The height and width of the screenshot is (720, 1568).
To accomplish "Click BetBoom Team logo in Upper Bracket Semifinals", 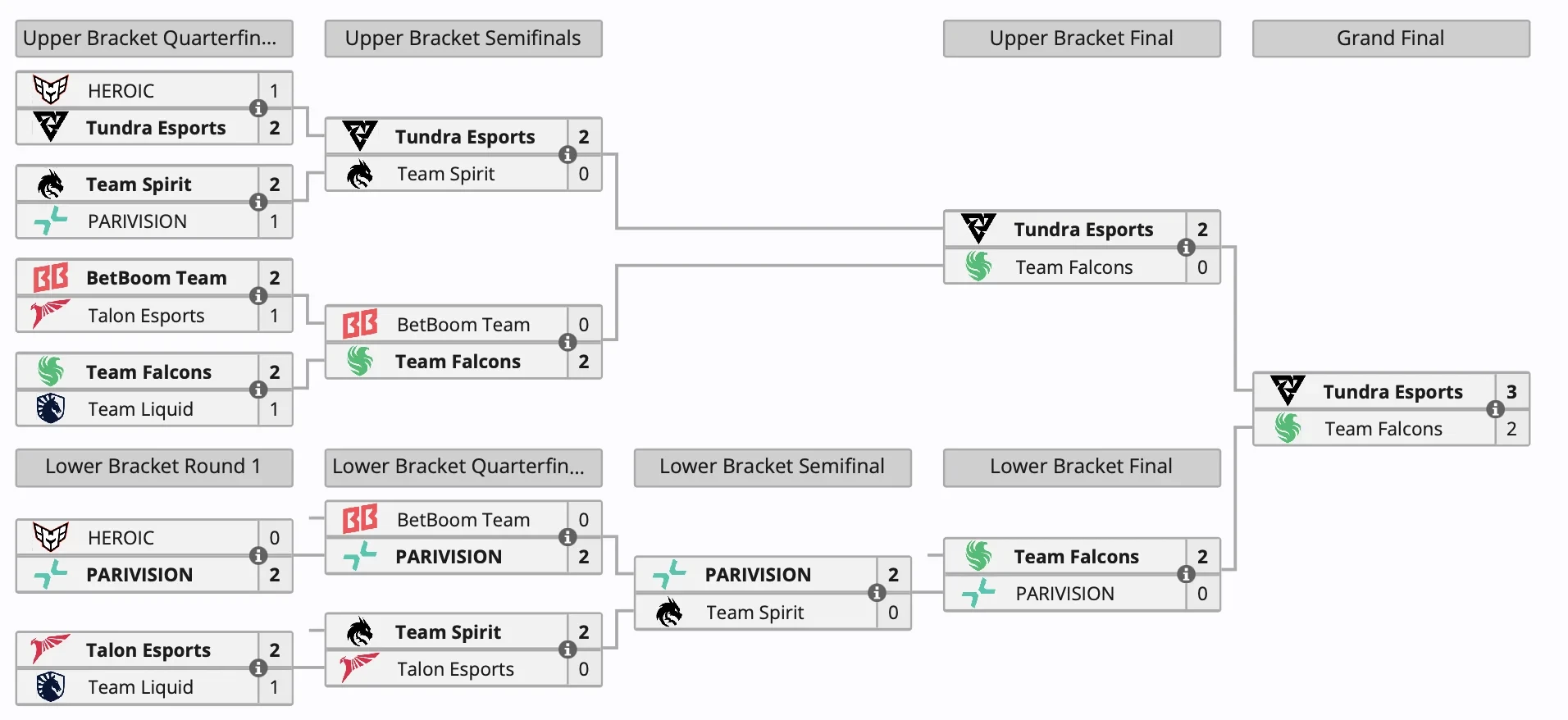I will pos(360,324).
